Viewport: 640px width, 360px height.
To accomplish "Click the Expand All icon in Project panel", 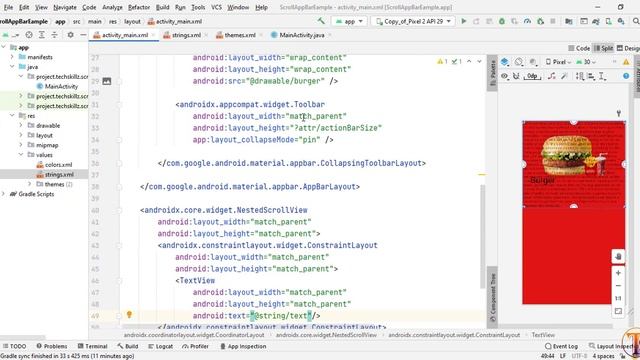I will (42, 35).
